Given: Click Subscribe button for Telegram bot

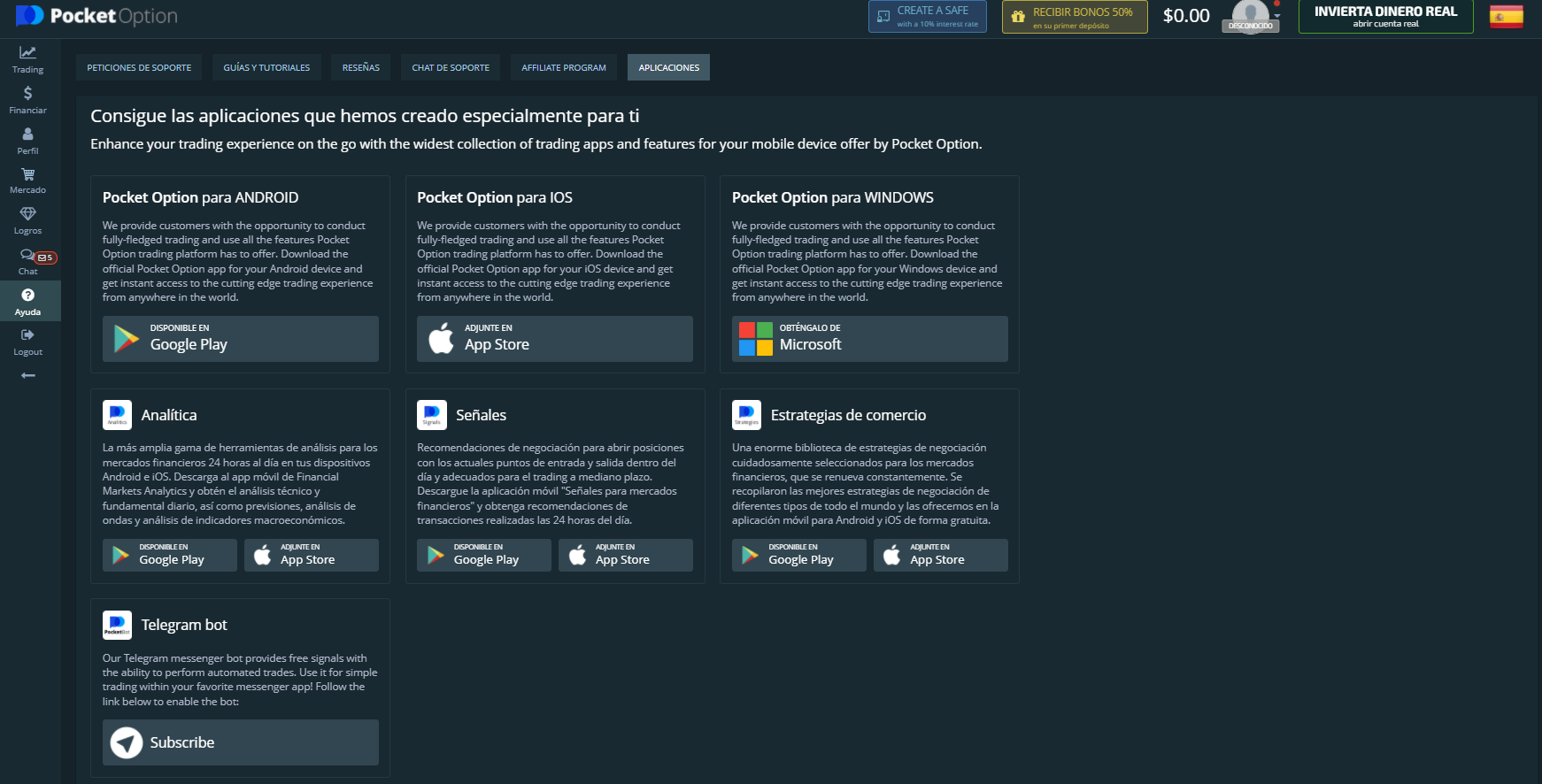Looking at the screenshot, I should tap(241, 742).
